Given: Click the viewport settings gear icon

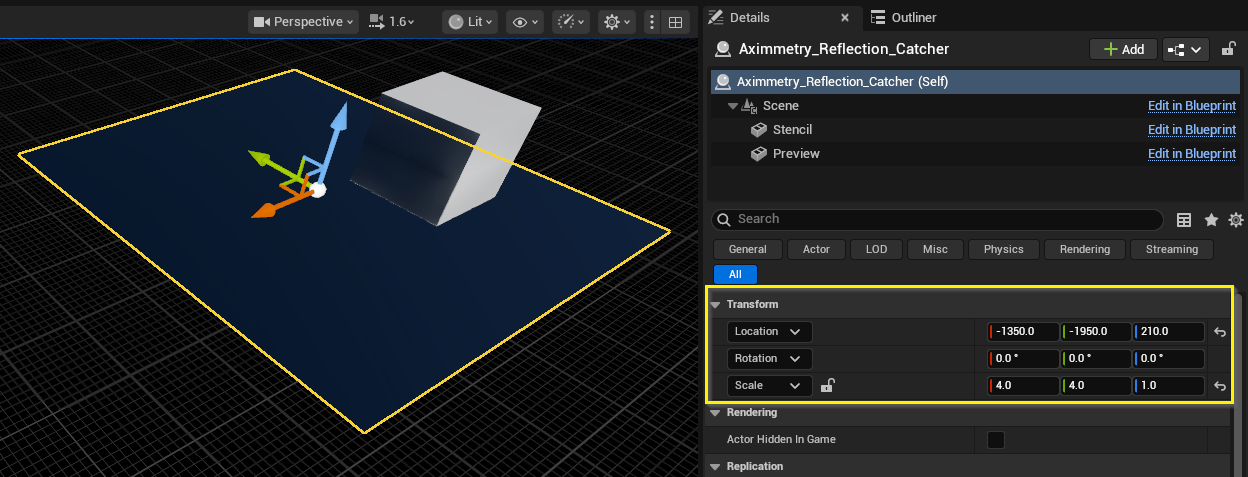Looking at the screenshot, I should click(614, 22).
